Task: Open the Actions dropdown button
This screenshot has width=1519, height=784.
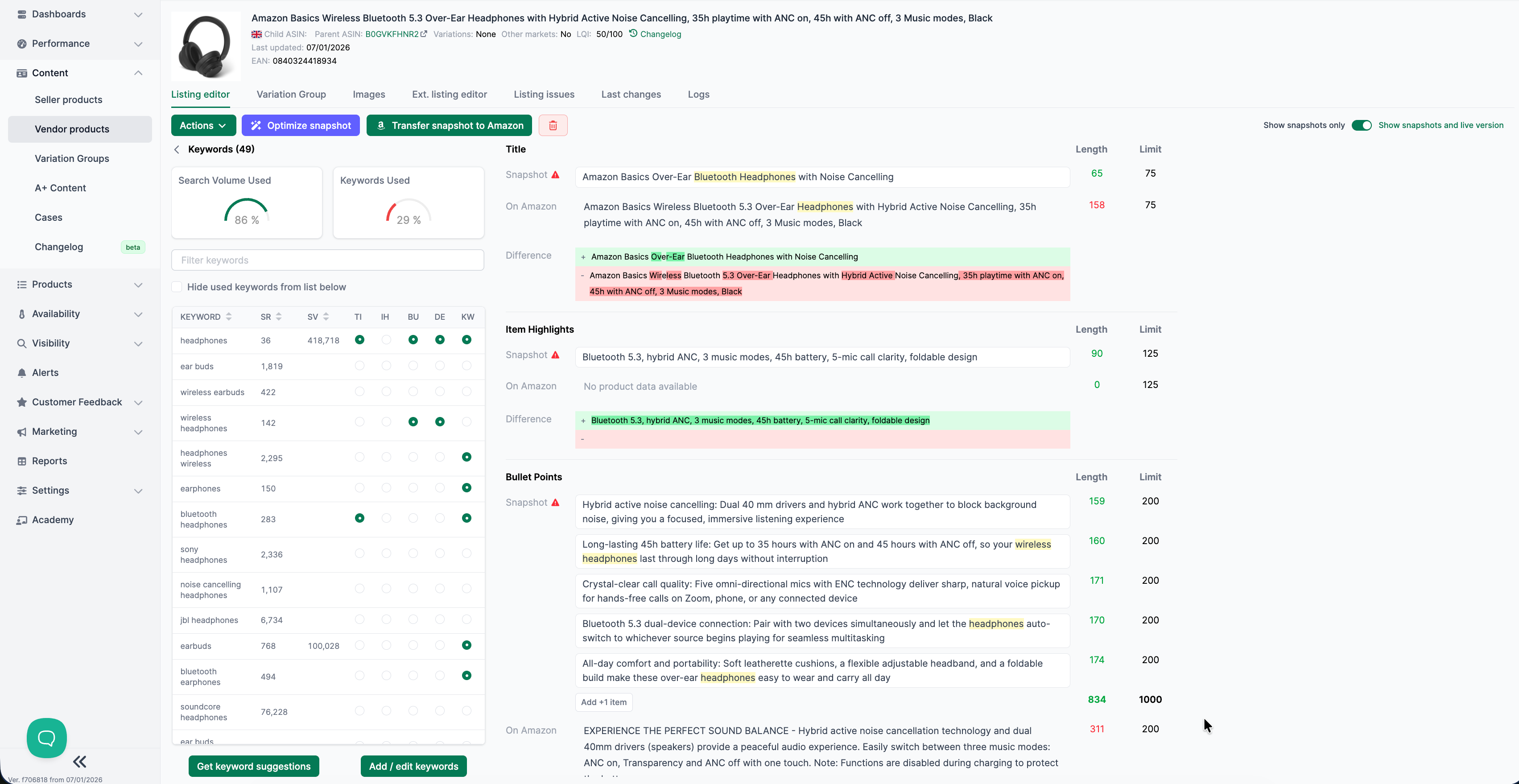Action: point(203,126)
